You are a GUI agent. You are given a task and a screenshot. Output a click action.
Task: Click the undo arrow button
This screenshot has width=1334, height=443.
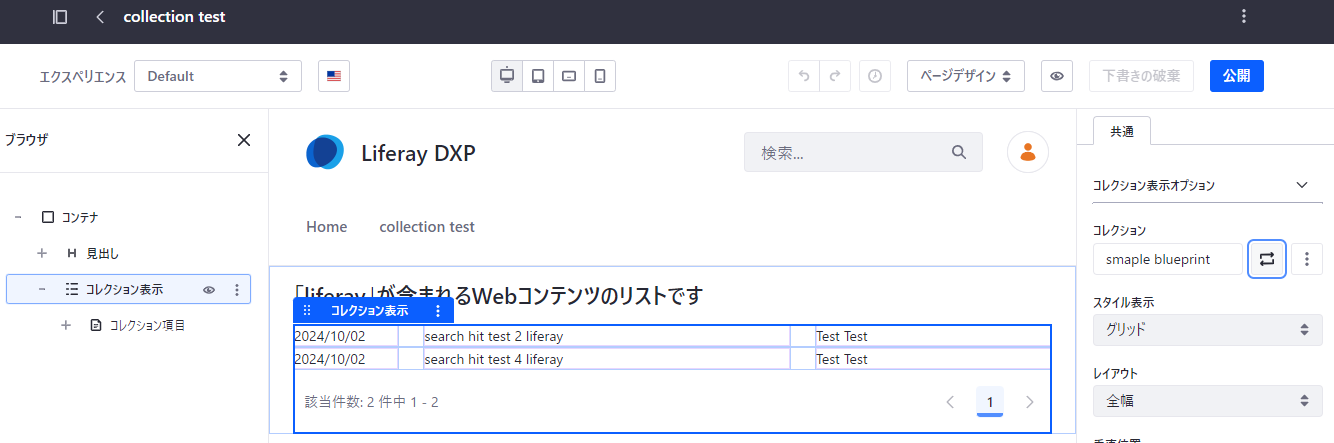click(x=804, y=76)
